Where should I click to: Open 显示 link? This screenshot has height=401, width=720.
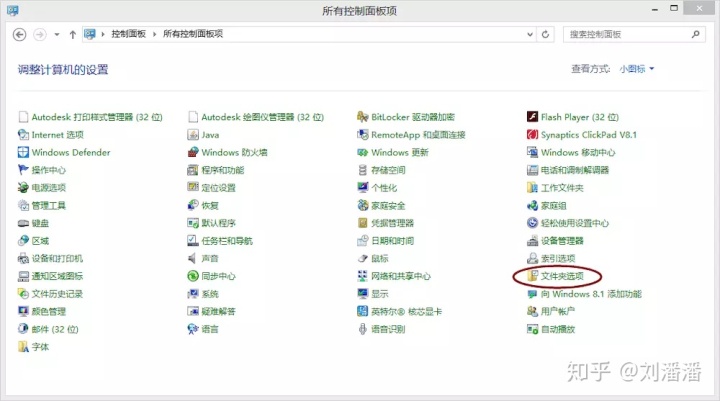point(380,294)
